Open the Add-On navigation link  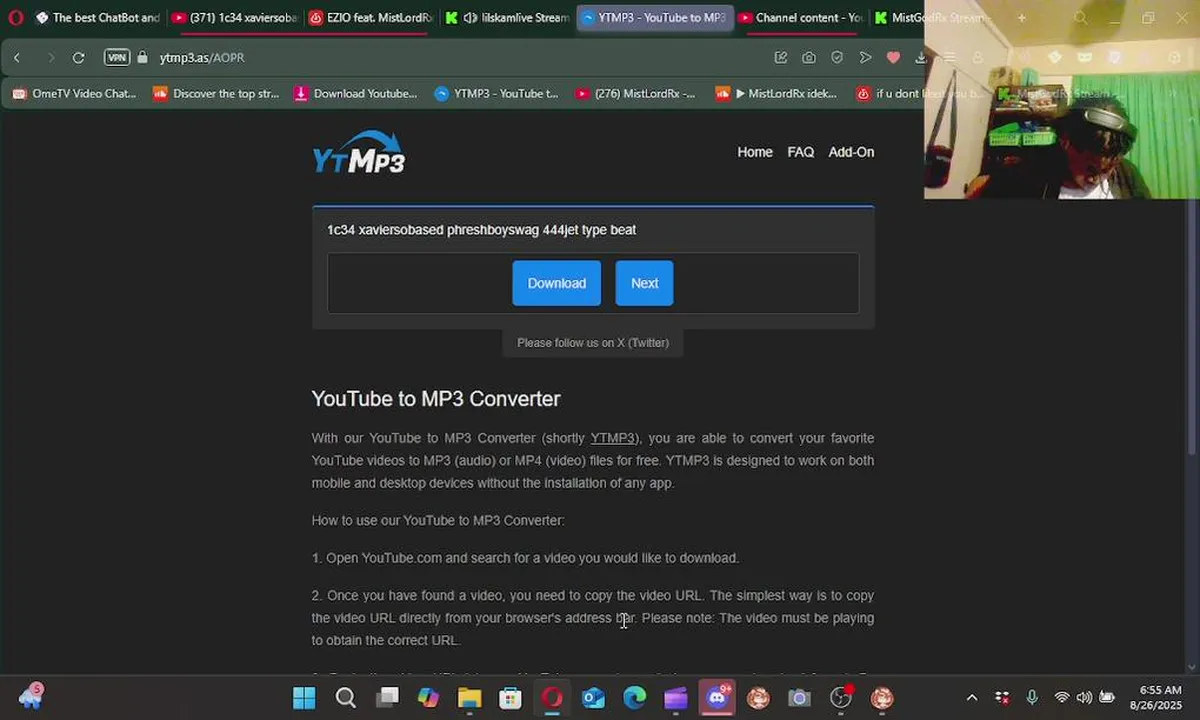[851, 152]
